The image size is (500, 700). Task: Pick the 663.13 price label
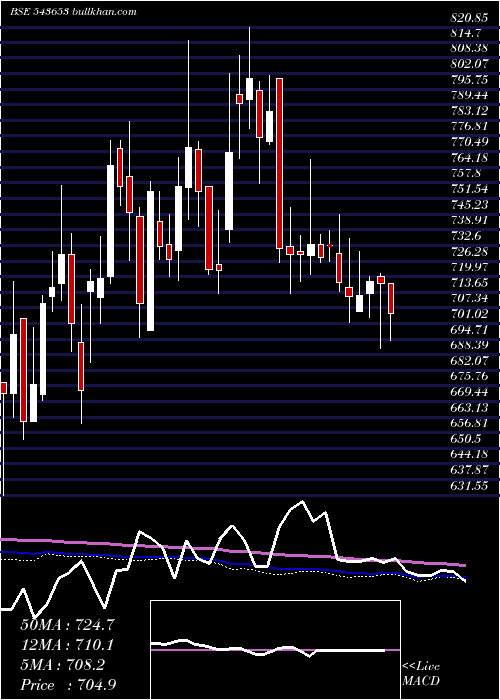(x=468, y=408)
